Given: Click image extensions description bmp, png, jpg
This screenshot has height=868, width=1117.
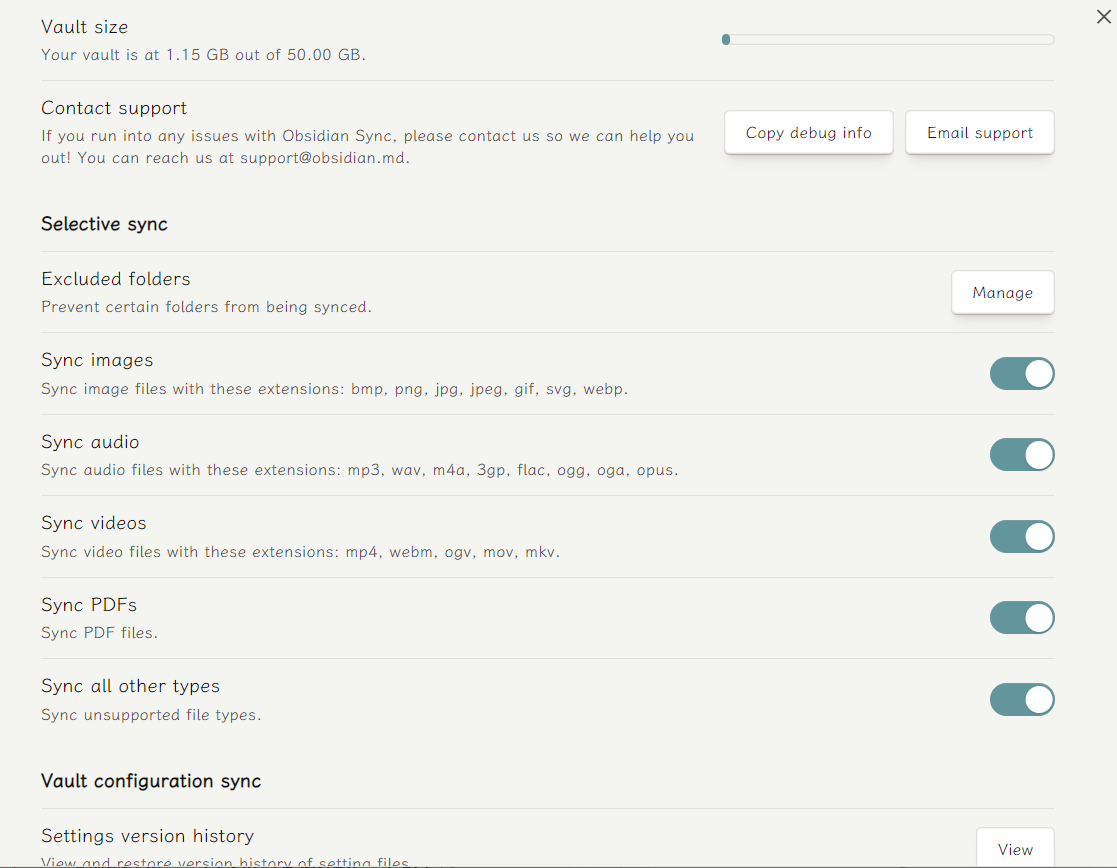Looking at the screenshot, I should (334, 389).
